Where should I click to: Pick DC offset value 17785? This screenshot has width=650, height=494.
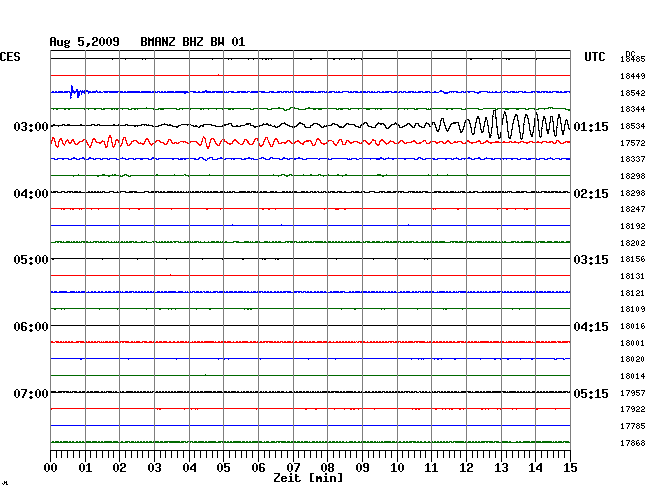[x=633, y=426]
